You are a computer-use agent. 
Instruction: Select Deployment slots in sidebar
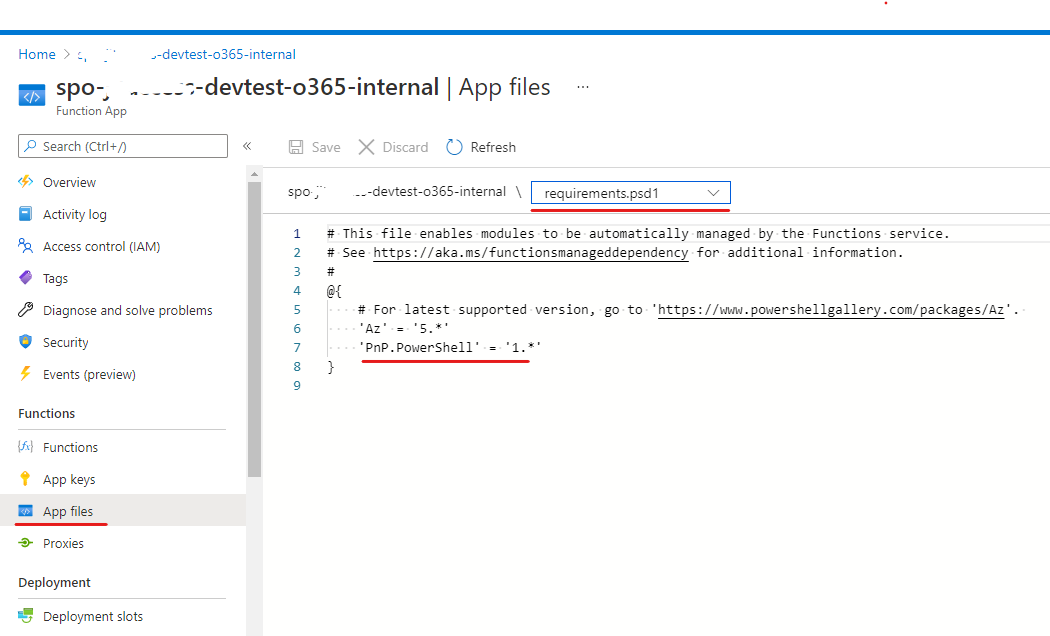coord(92,616)
